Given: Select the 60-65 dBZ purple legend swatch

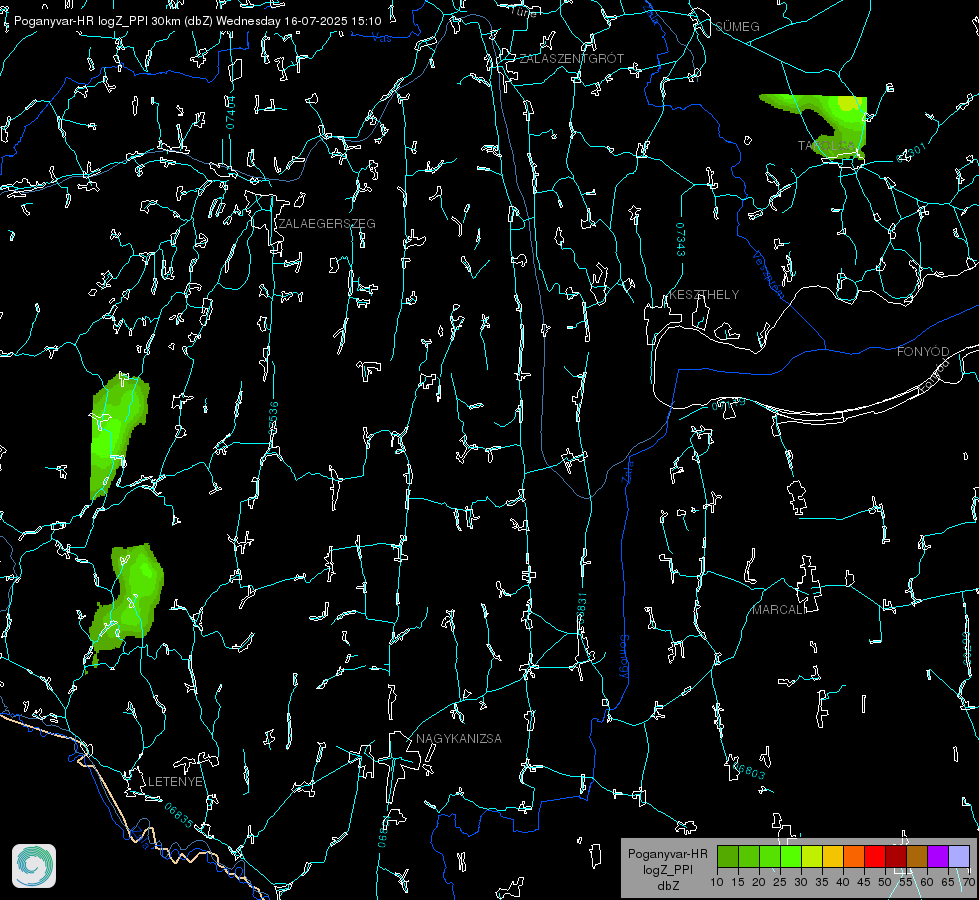Looking at the screenshot, I should tap(937, 856).
